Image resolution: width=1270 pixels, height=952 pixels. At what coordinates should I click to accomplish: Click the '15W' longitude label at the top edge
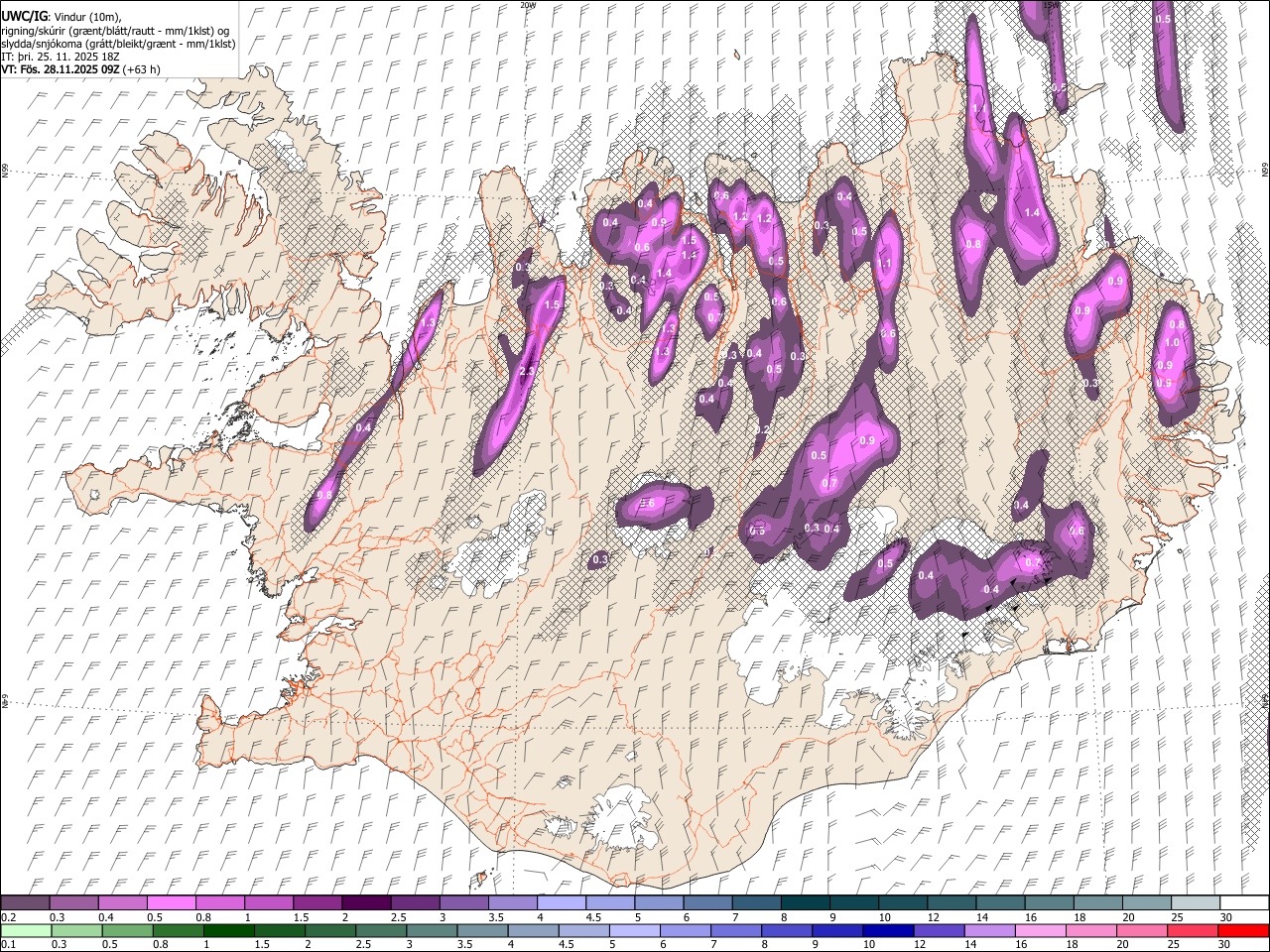1051,5
